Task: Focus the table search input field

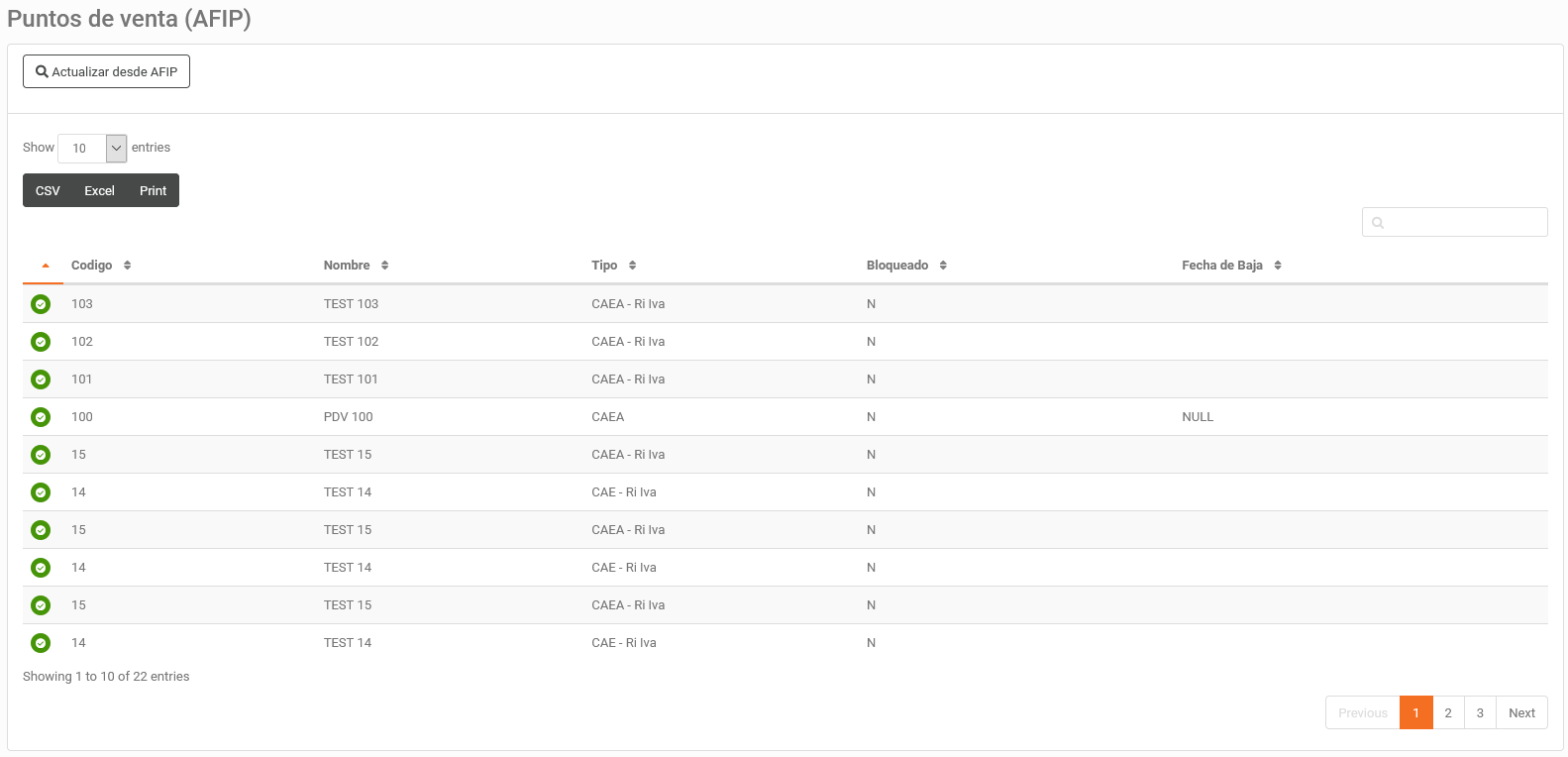Action: (1463, 223)
